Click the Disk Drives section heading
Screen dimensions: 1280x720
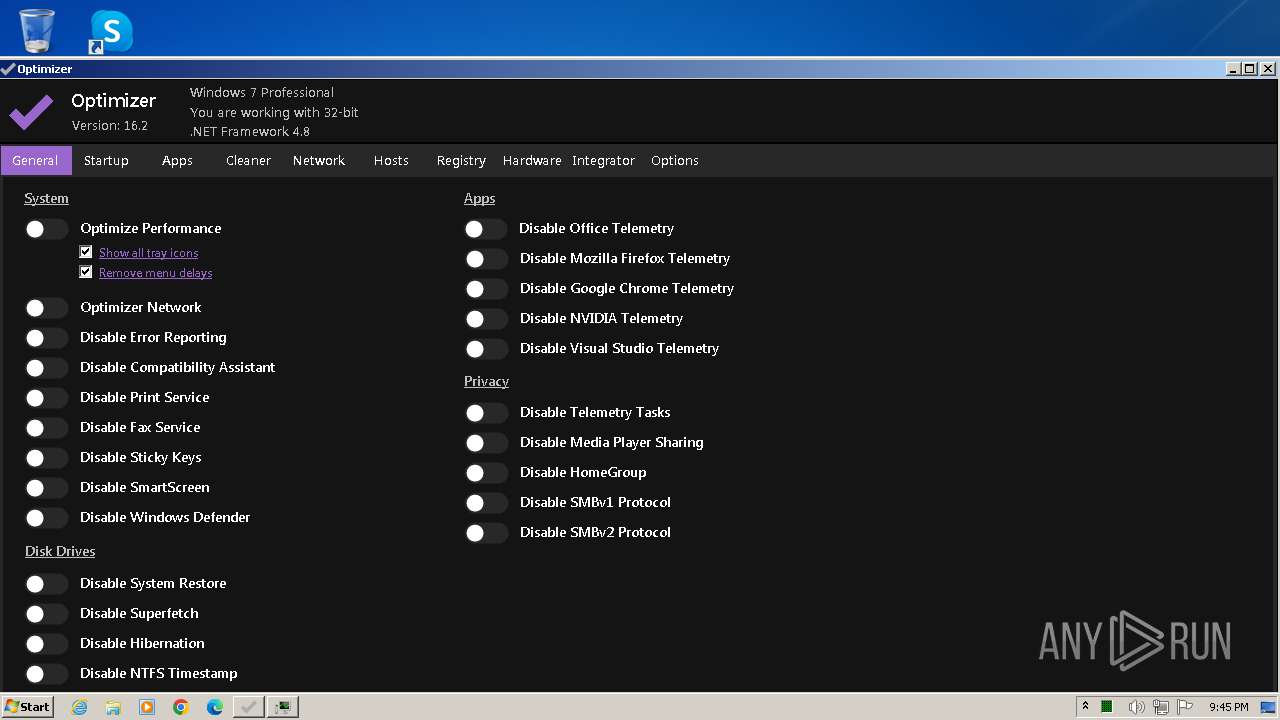click(x=60, y=551)
